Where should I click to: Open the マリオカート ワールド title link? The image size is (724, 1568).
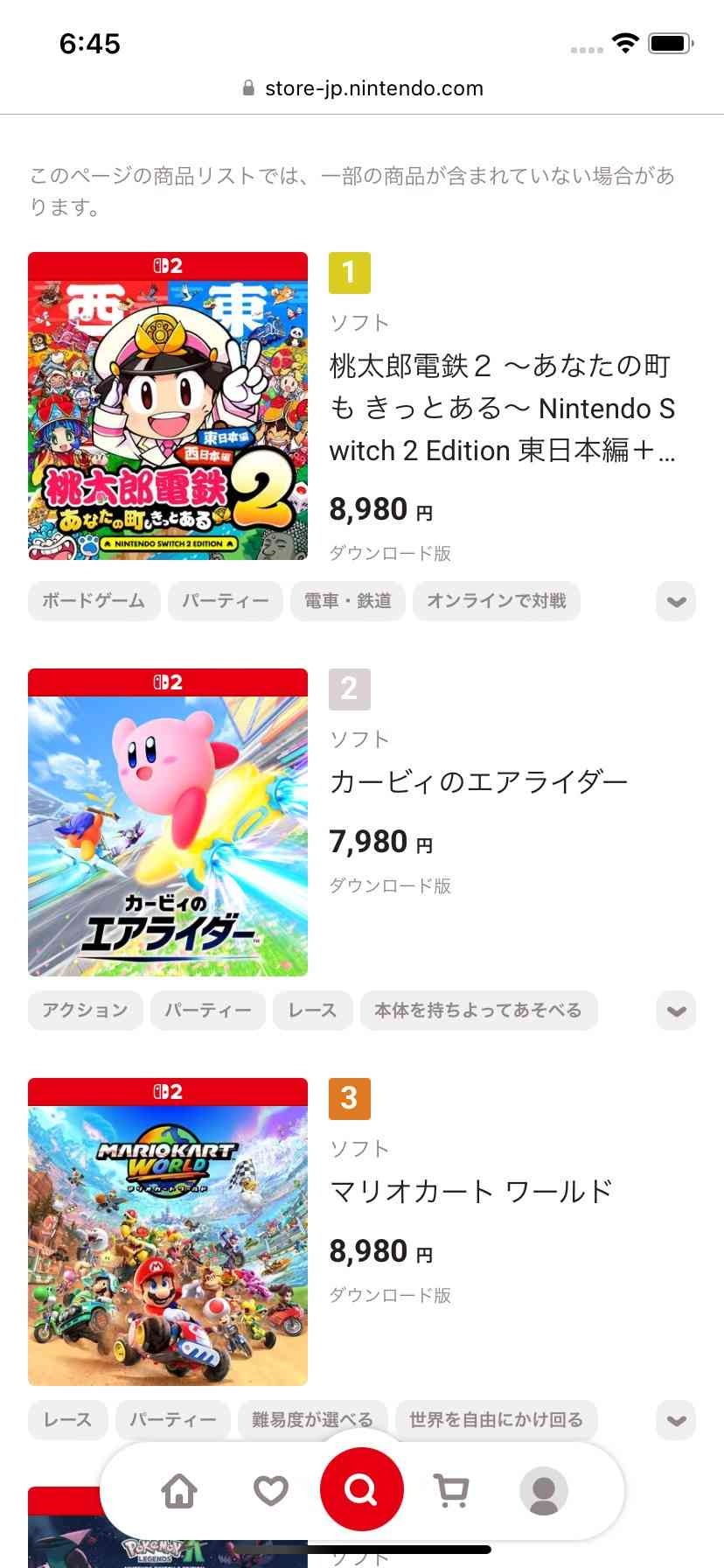point(470,1191)
